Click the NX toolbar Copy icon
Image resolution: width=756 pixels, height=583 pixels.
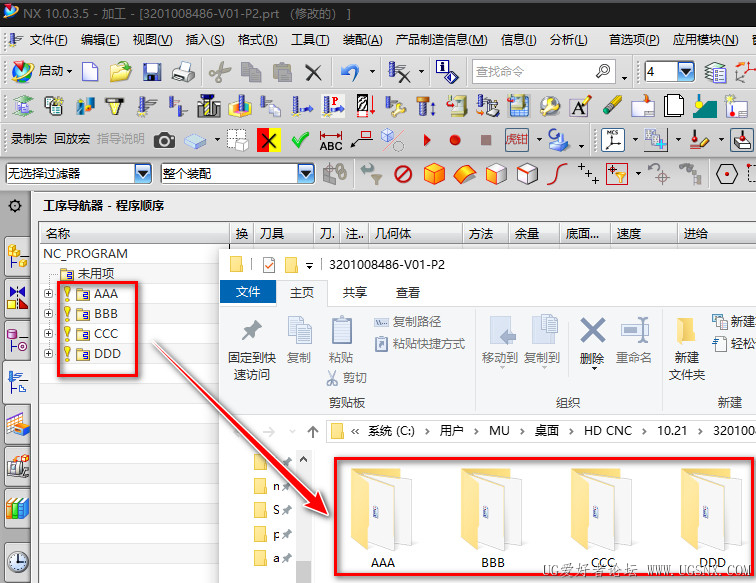coord(251,72)
